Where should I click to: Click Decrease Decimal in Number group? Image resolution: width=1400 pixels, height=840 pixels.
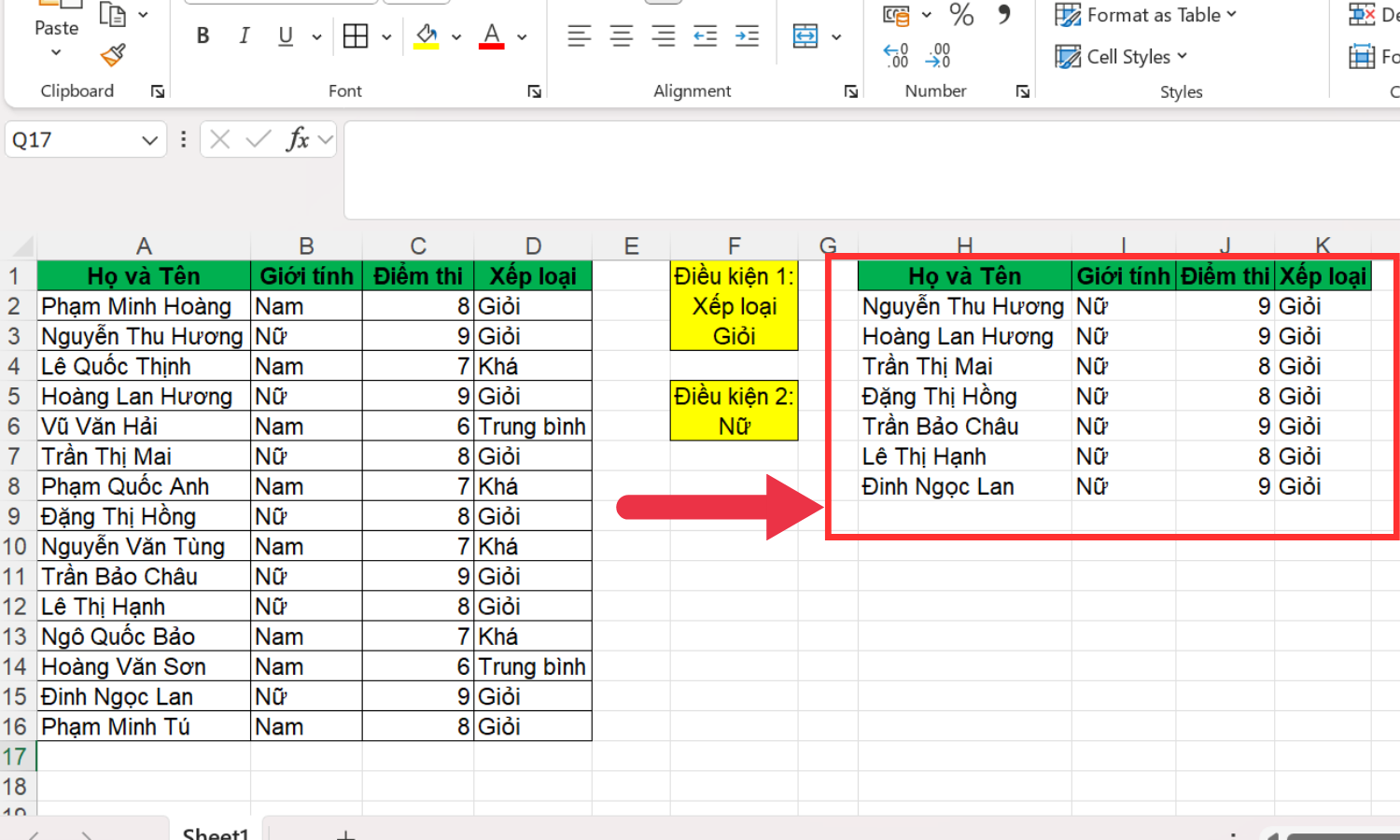click(938, 56)
